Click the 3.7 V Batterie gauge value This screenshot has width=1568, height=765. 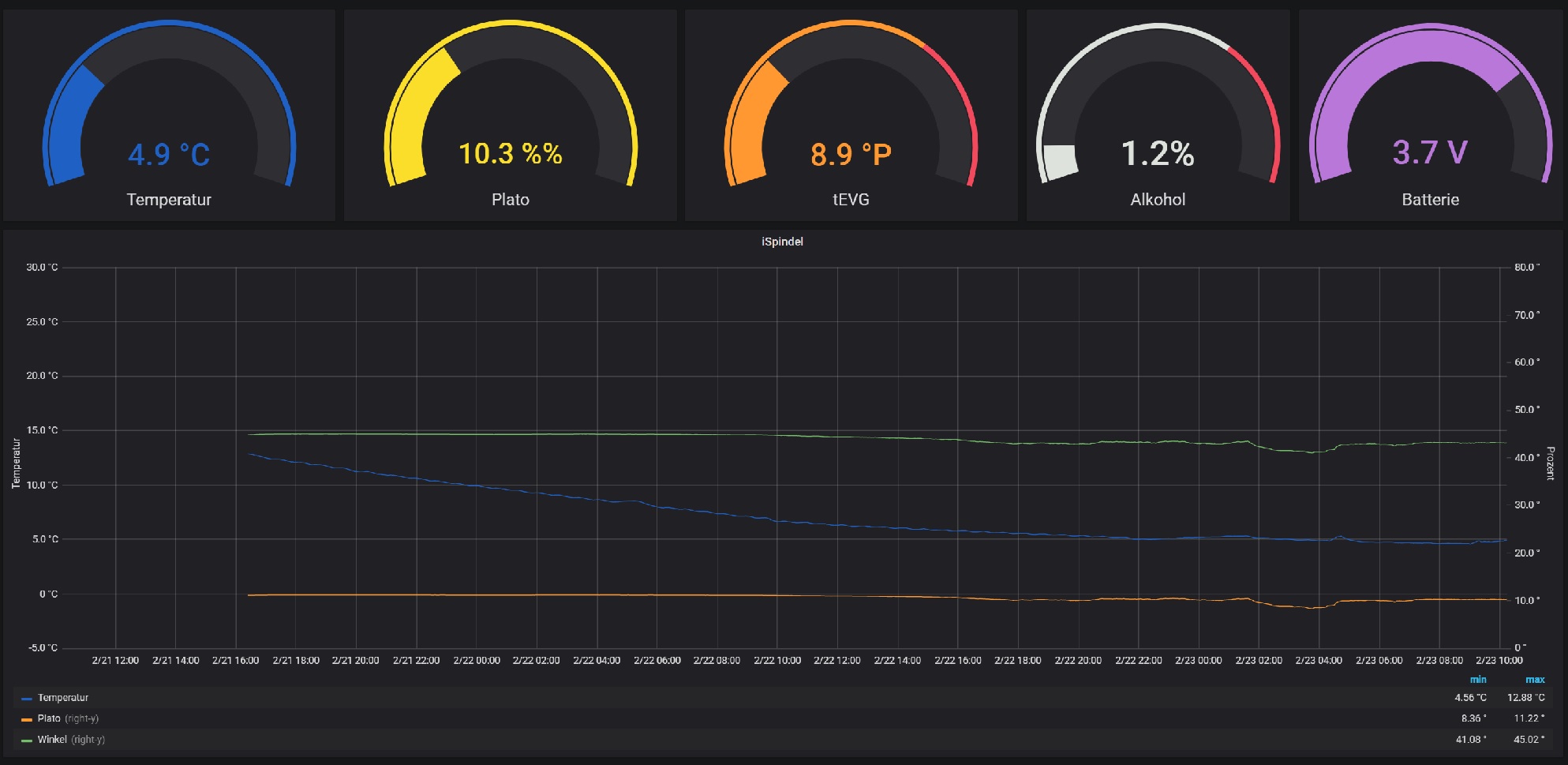pos(1430,152)
